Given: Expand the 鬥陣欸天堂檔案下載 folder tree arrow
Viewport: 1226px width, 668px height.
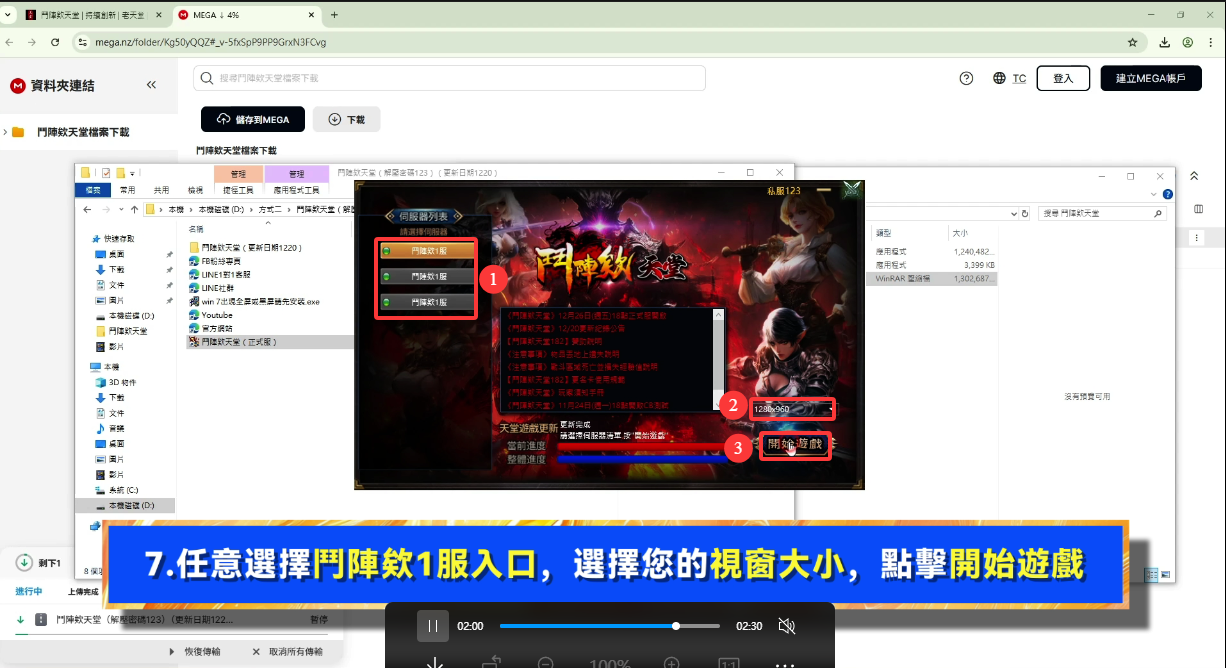Looking at the screenshot, I should click(6, 132).
